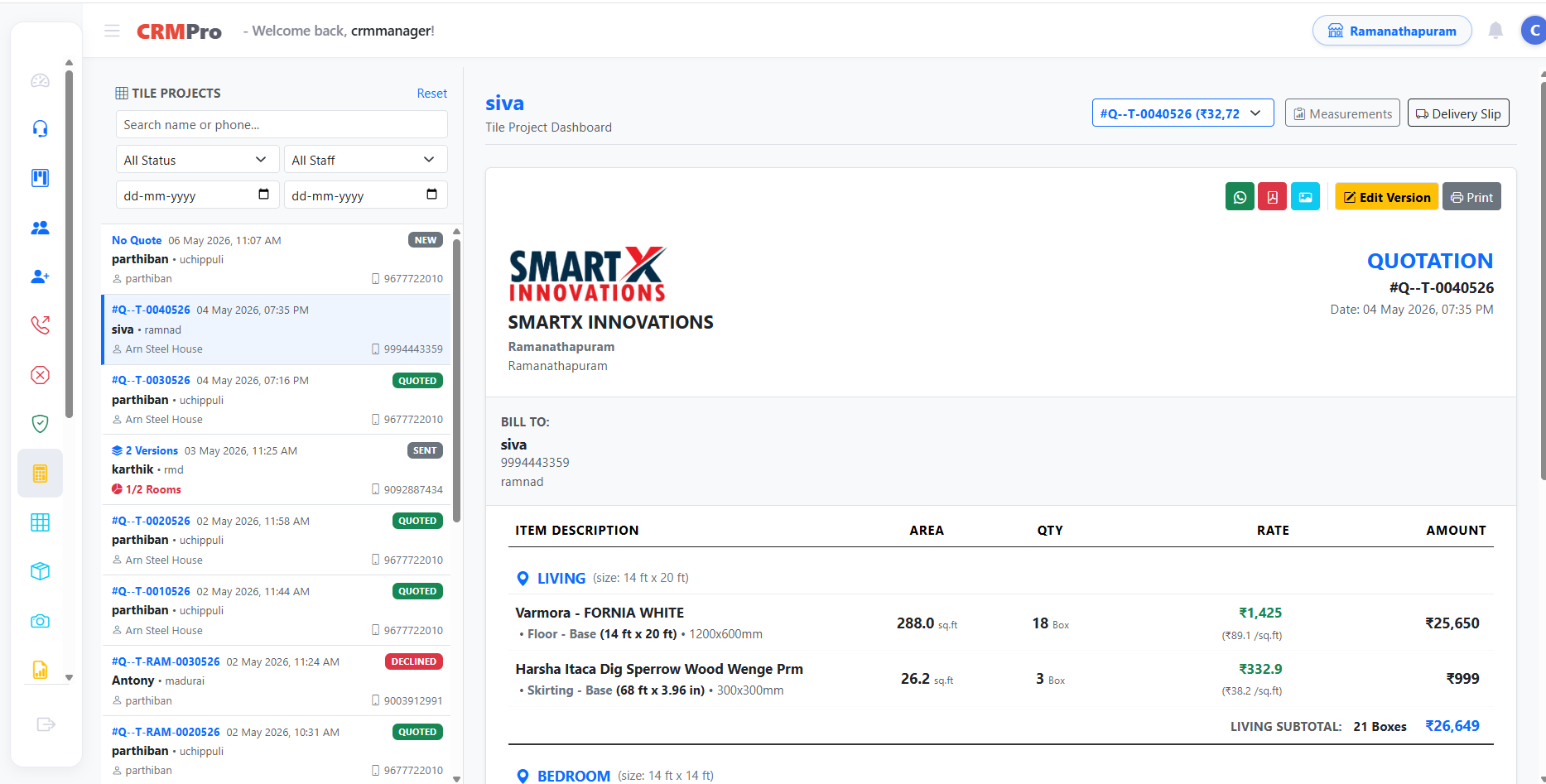Screen dimensions: 1546x784
Task: Click the SENT status badge
Action: tap(425, 450)
